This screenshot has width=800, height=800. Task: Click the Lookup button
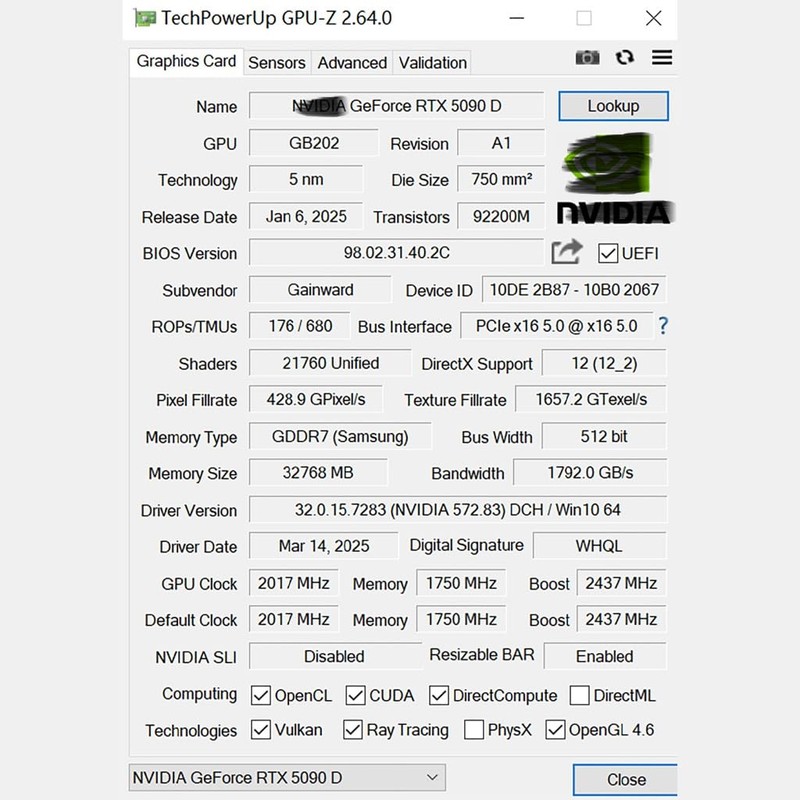[x=613, y=106]
